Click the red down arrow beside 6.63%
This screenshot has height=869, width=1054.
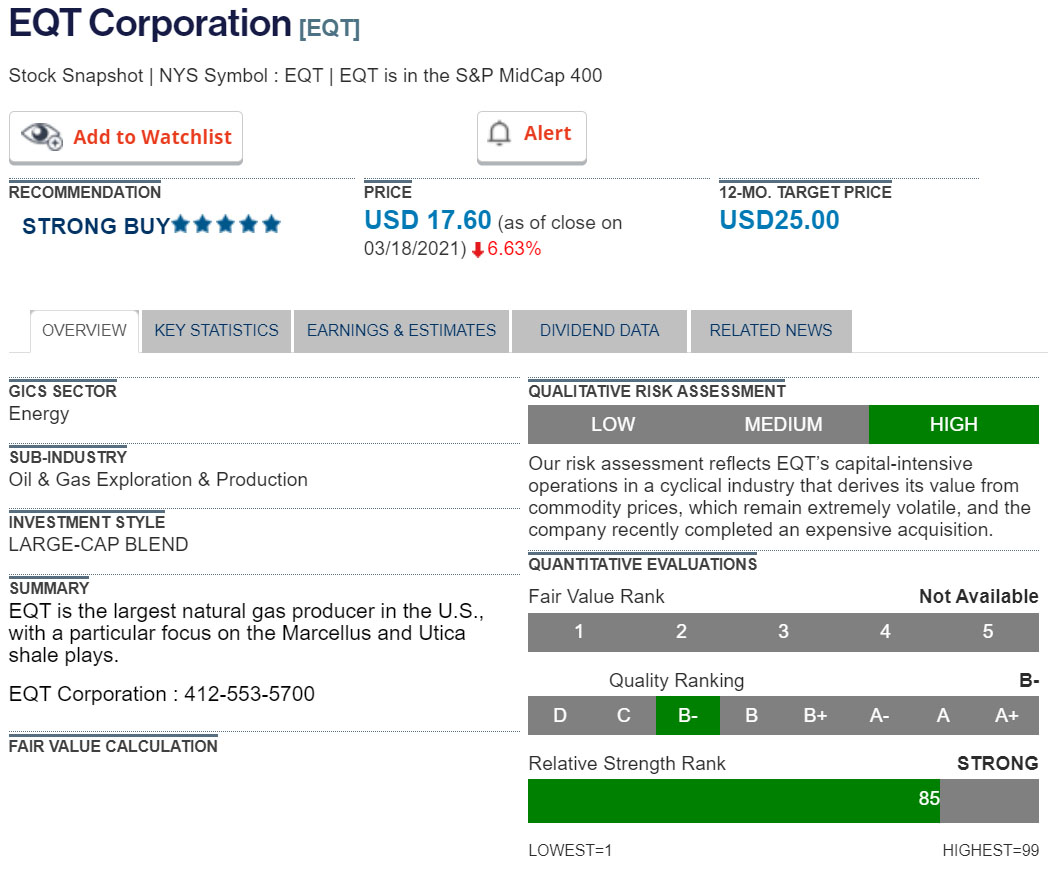tap(477, 250)
